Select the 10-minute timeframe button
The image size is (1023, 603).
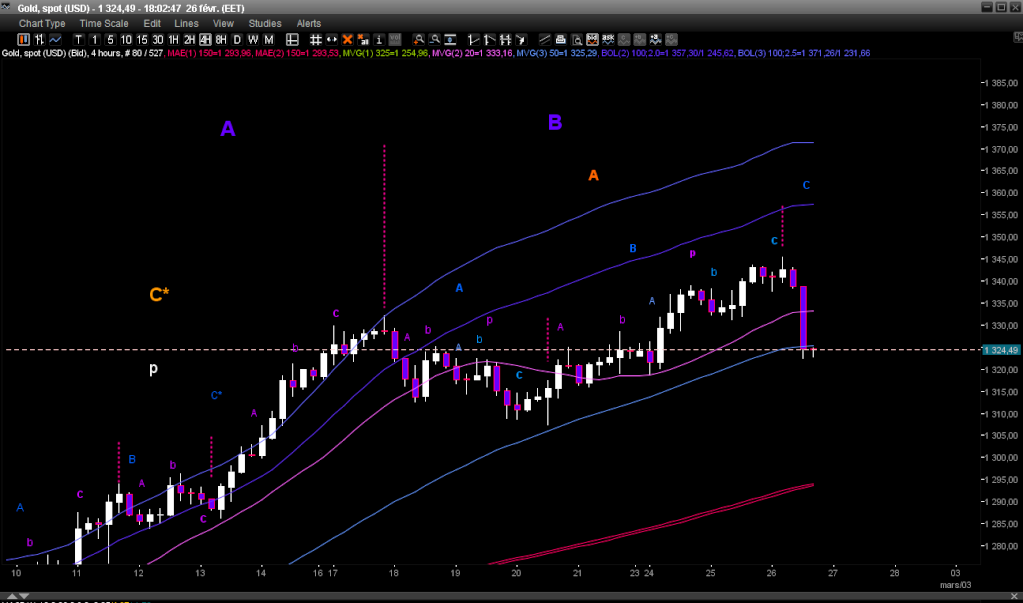(126, 39)
